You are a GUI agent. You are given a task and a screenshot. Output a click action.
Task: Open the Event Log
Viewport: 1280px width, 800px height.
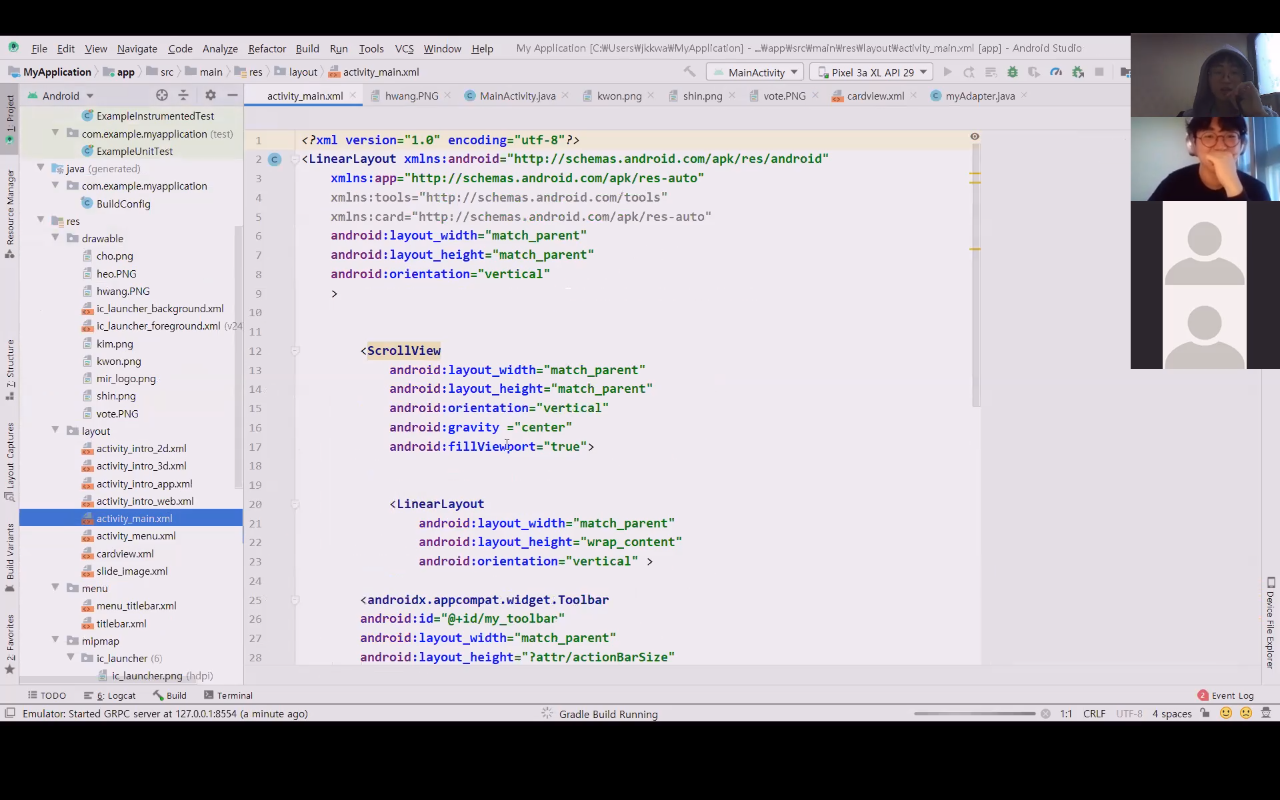click(x=1225, y=695)
